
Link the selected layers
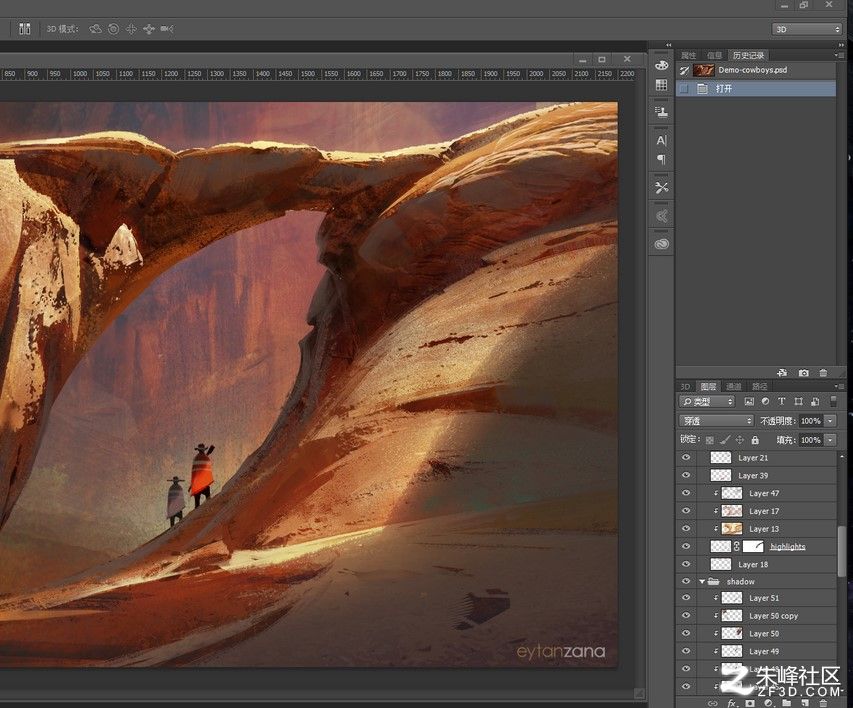[x=712, y=703]
